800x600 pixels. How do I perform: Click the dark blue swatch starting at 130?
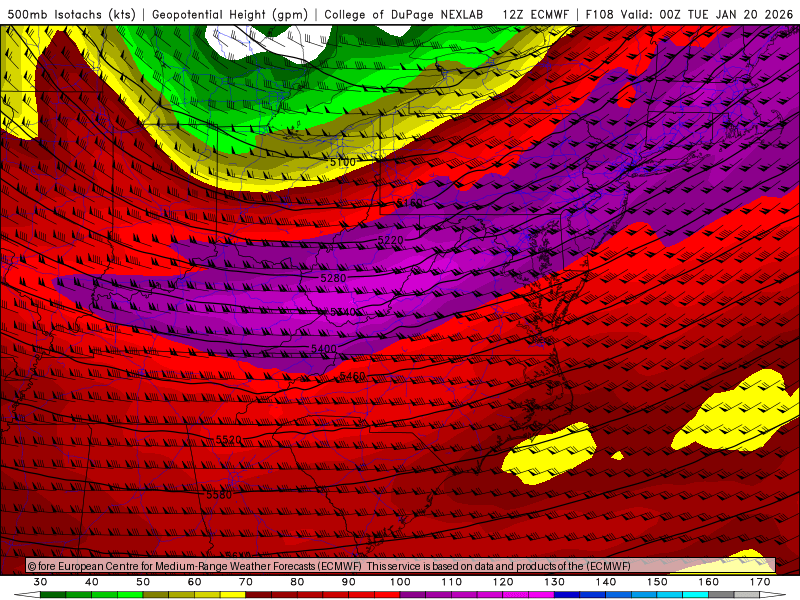click(567, 594)
